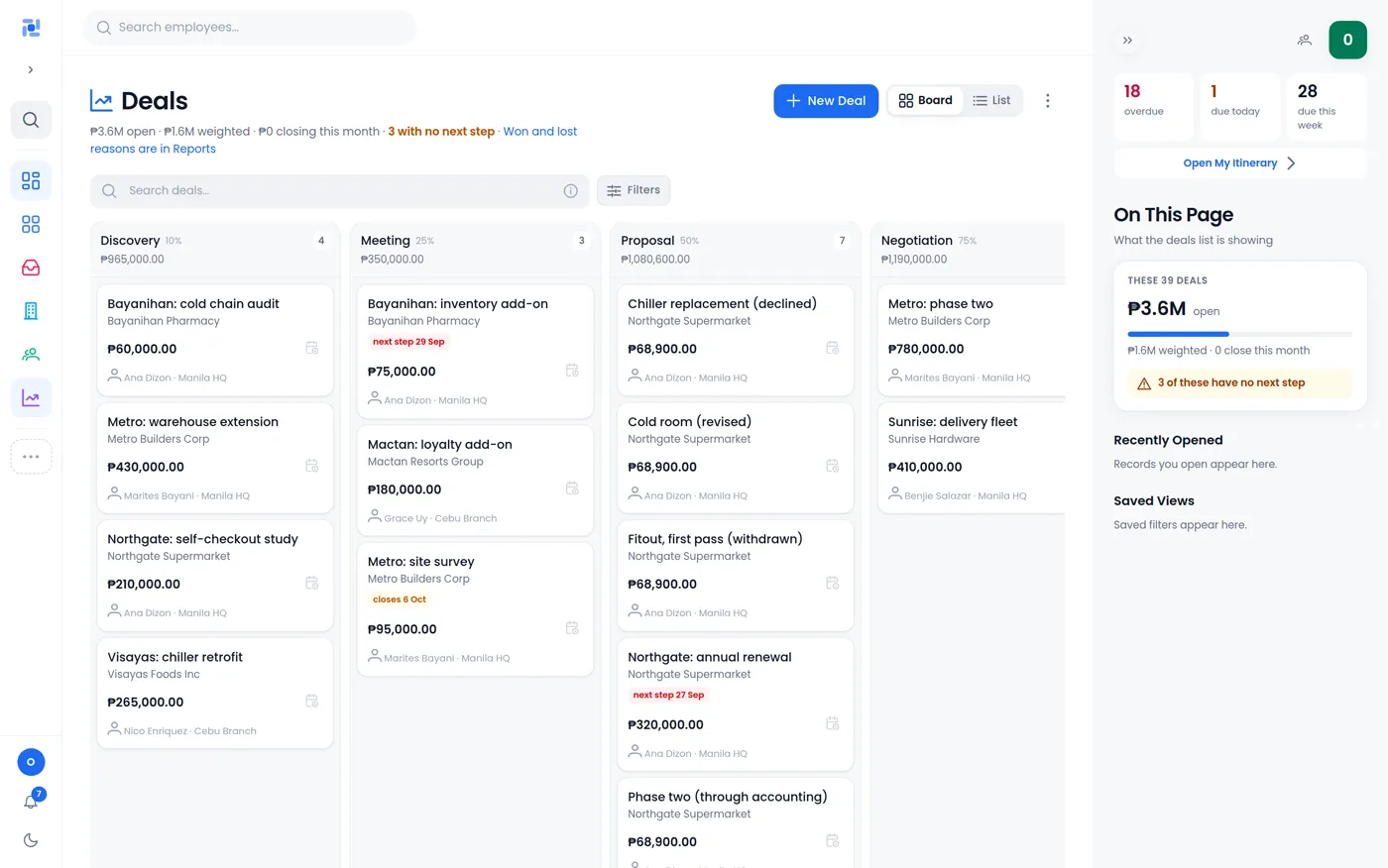Click the calendar icon on Visayas: chiller retrofit
The width and height of the screenshot is (1388, 868).
311,701
